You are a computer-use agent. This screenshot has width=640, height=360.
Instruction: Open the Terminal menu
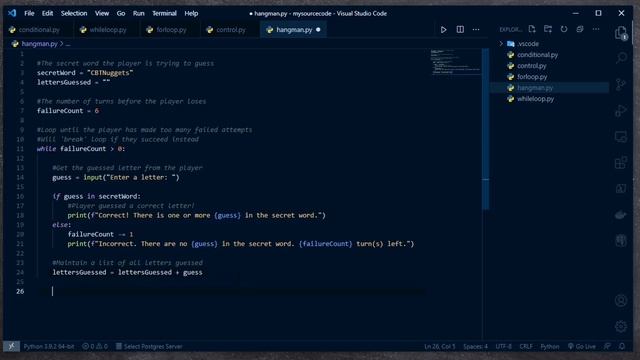coord(164,13)
